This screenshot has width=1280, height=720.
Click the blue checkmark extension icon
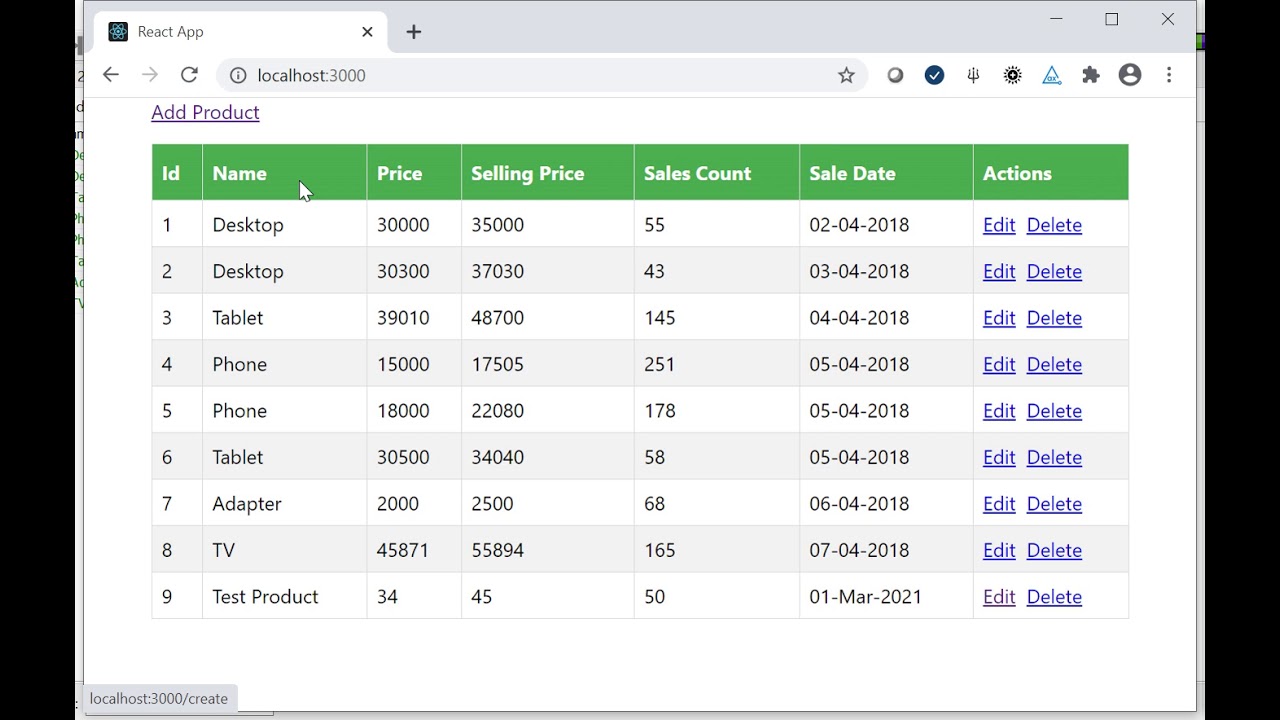934,75
